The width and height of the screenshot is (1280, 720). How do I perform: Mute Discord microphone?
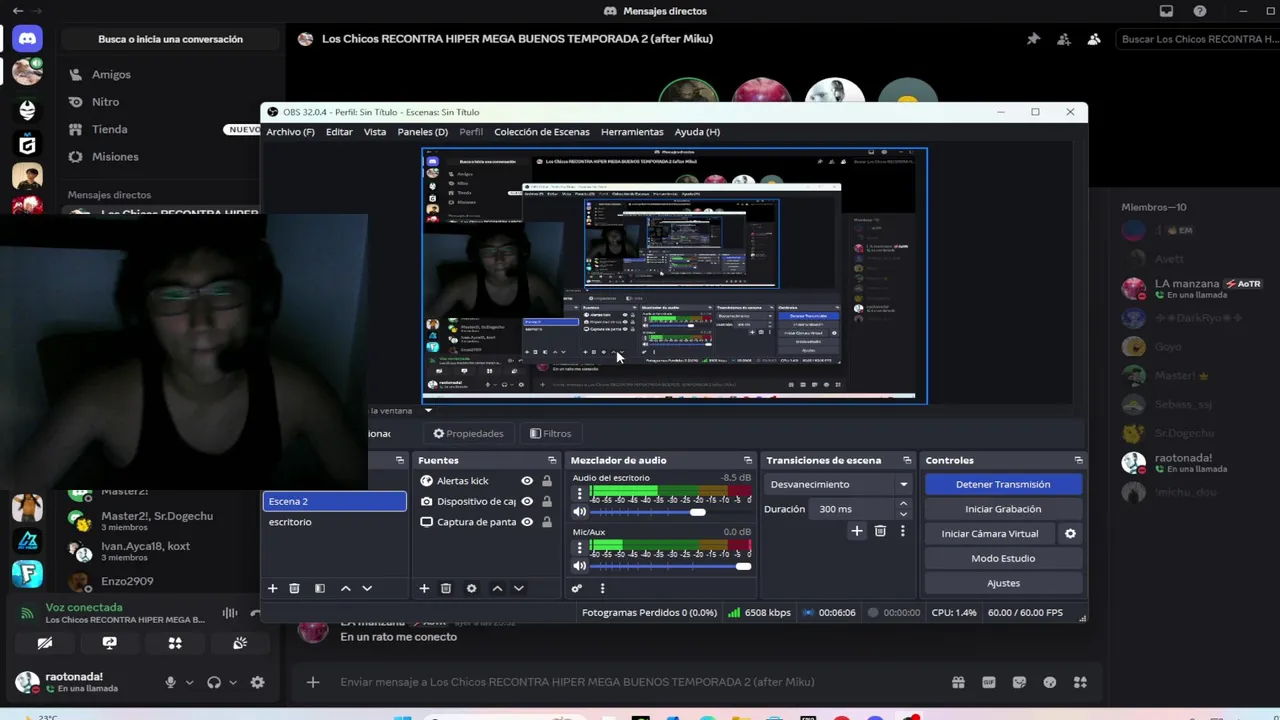pyautogui.click(x=170, y=682)
